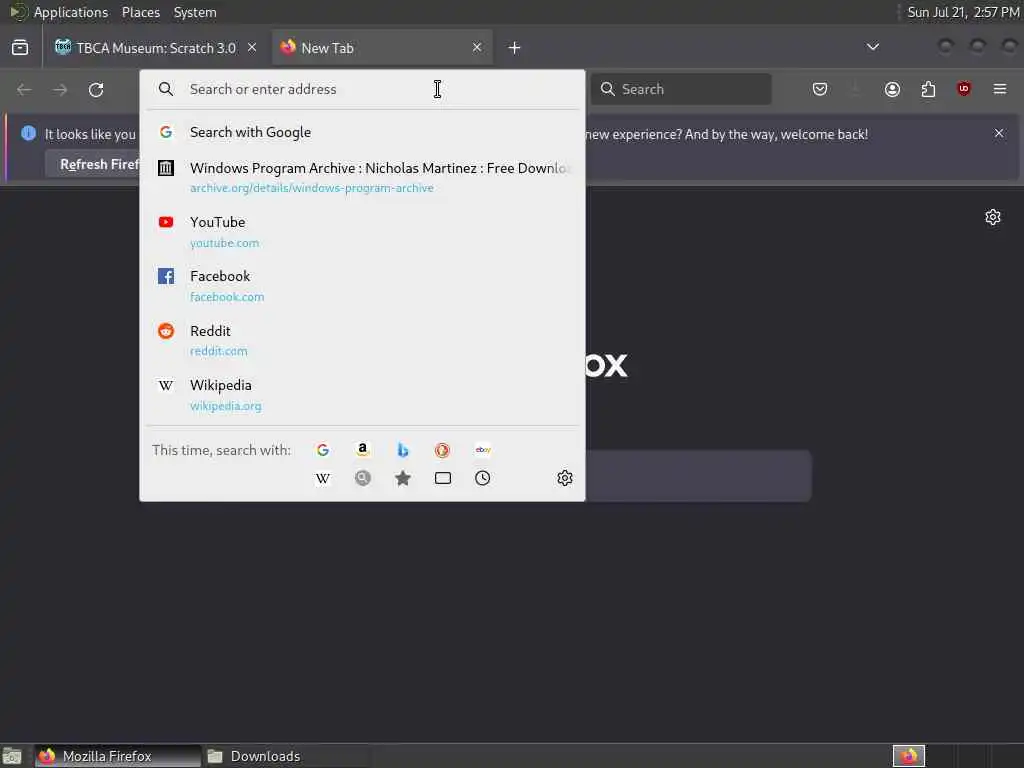This screenshot has height=768, width=1024.
Task: Open the Extensions puzzle icon
Action: pyautogui.click(x=928, y=89)
